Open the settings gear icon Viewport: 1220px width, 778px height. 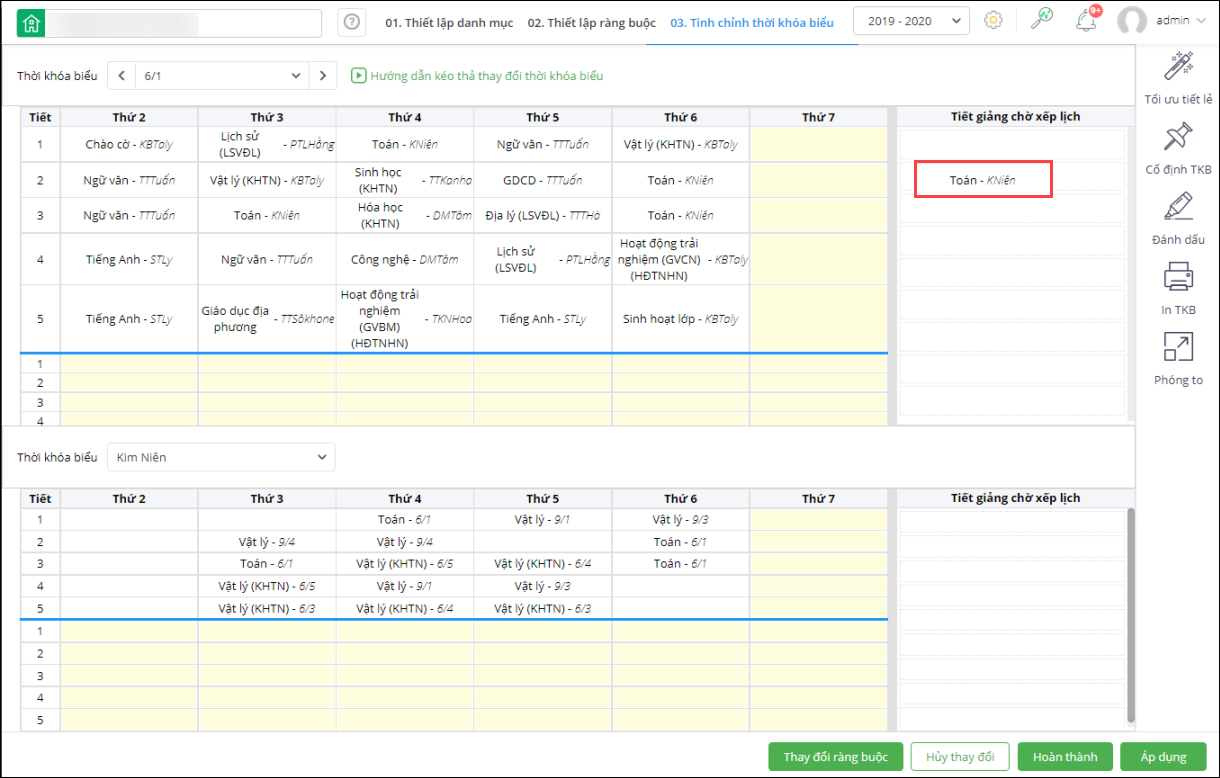point(993,21)
